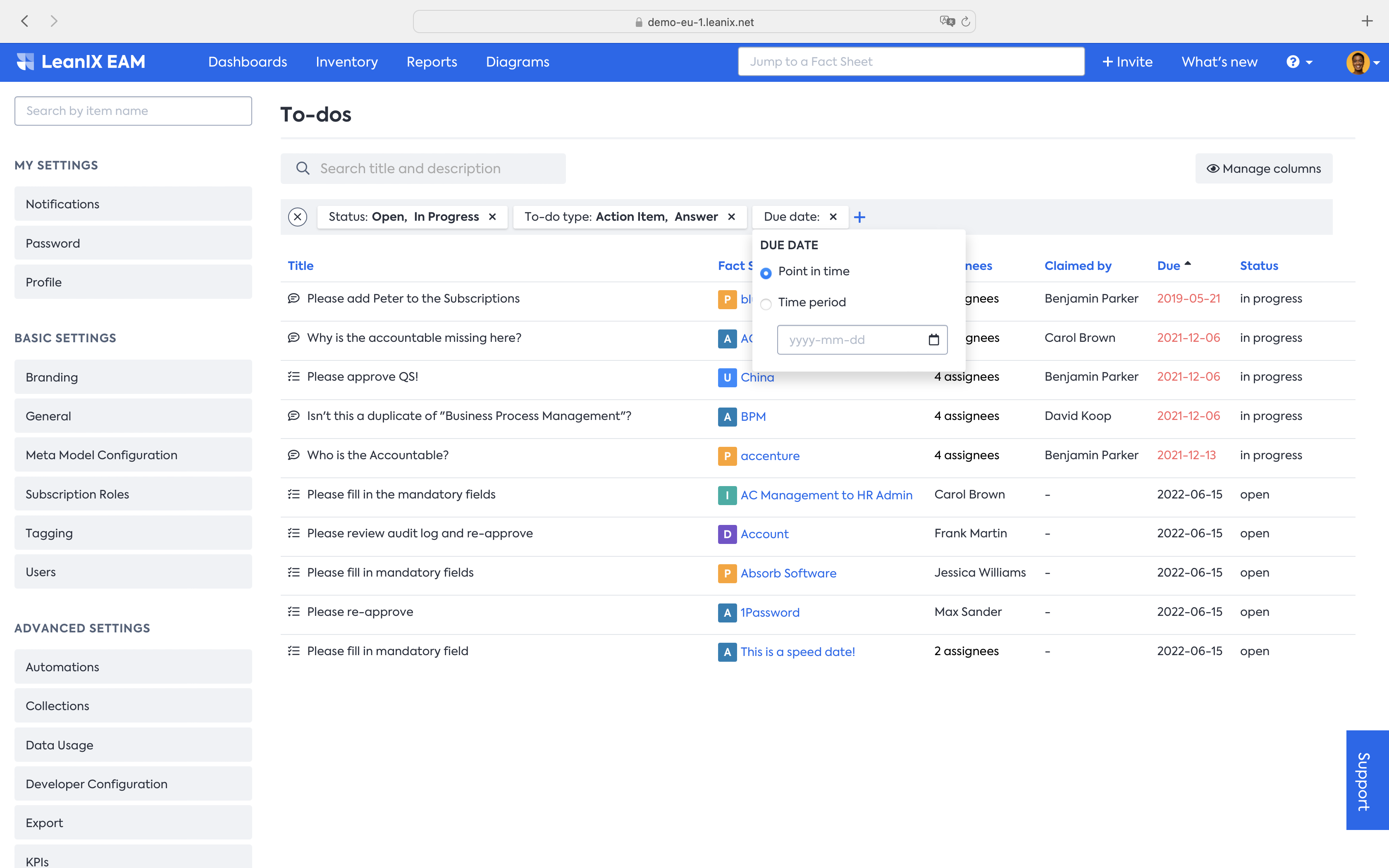
Task: Open the accenture fact sheet link
Action: coord(770,456)
